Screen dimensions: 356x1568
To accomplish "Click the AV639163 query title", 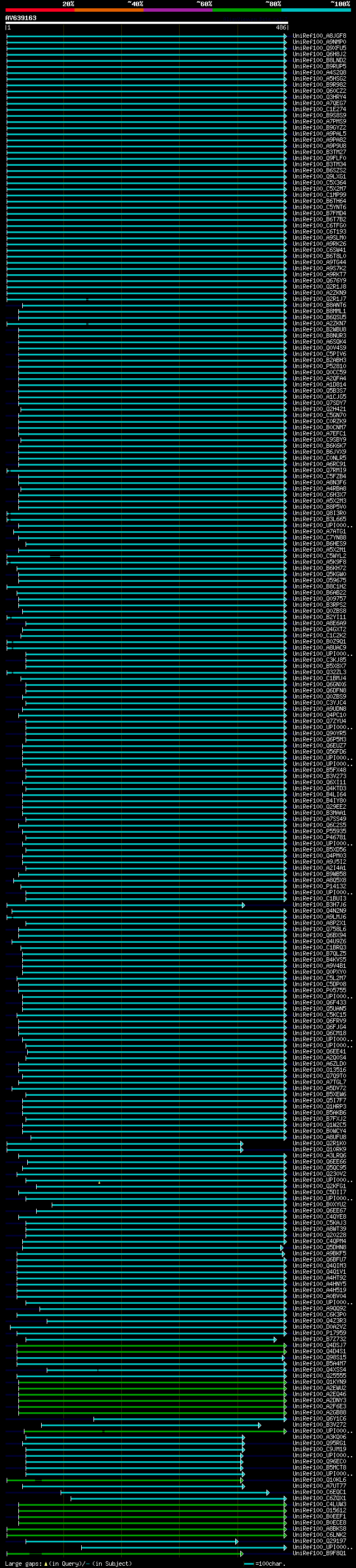I will 21,18.
